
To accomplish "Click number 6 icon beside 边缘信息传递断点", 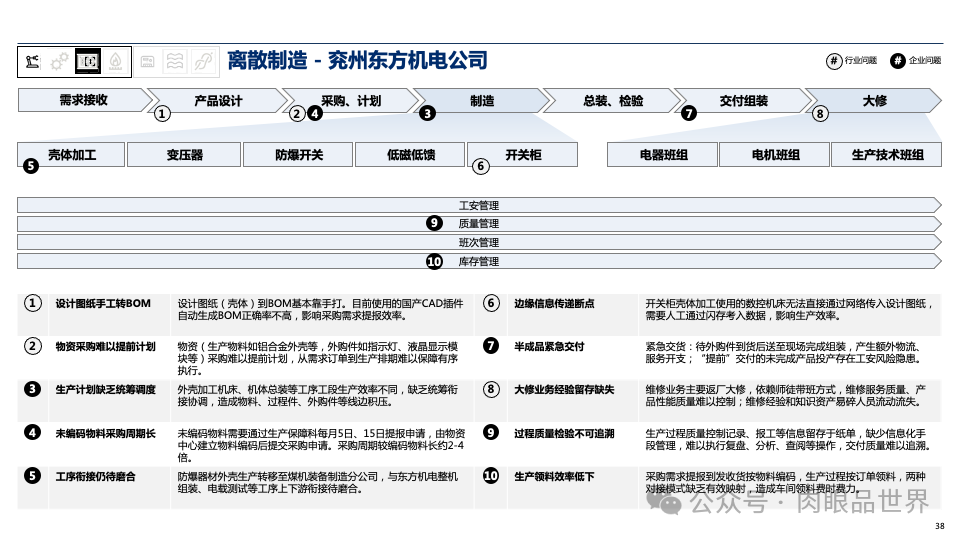I will [491, 303].
